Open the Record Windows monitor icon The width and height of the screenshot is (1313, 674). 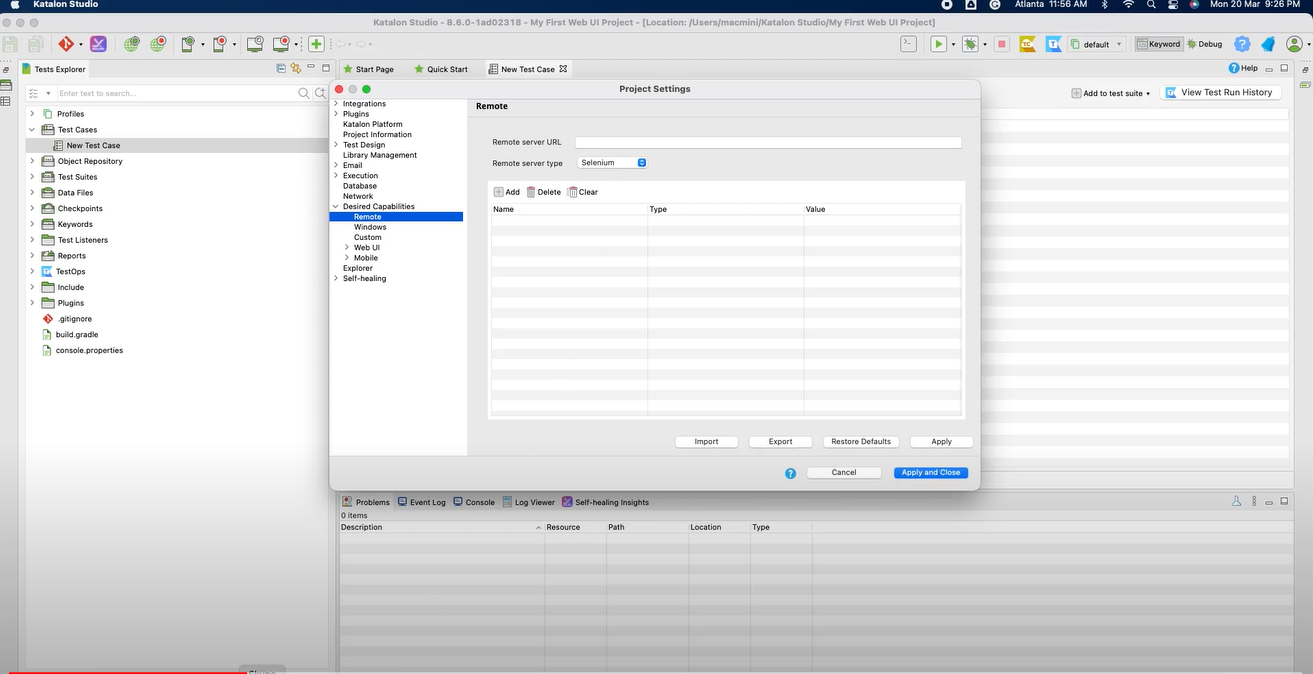(x=281, y=44)
